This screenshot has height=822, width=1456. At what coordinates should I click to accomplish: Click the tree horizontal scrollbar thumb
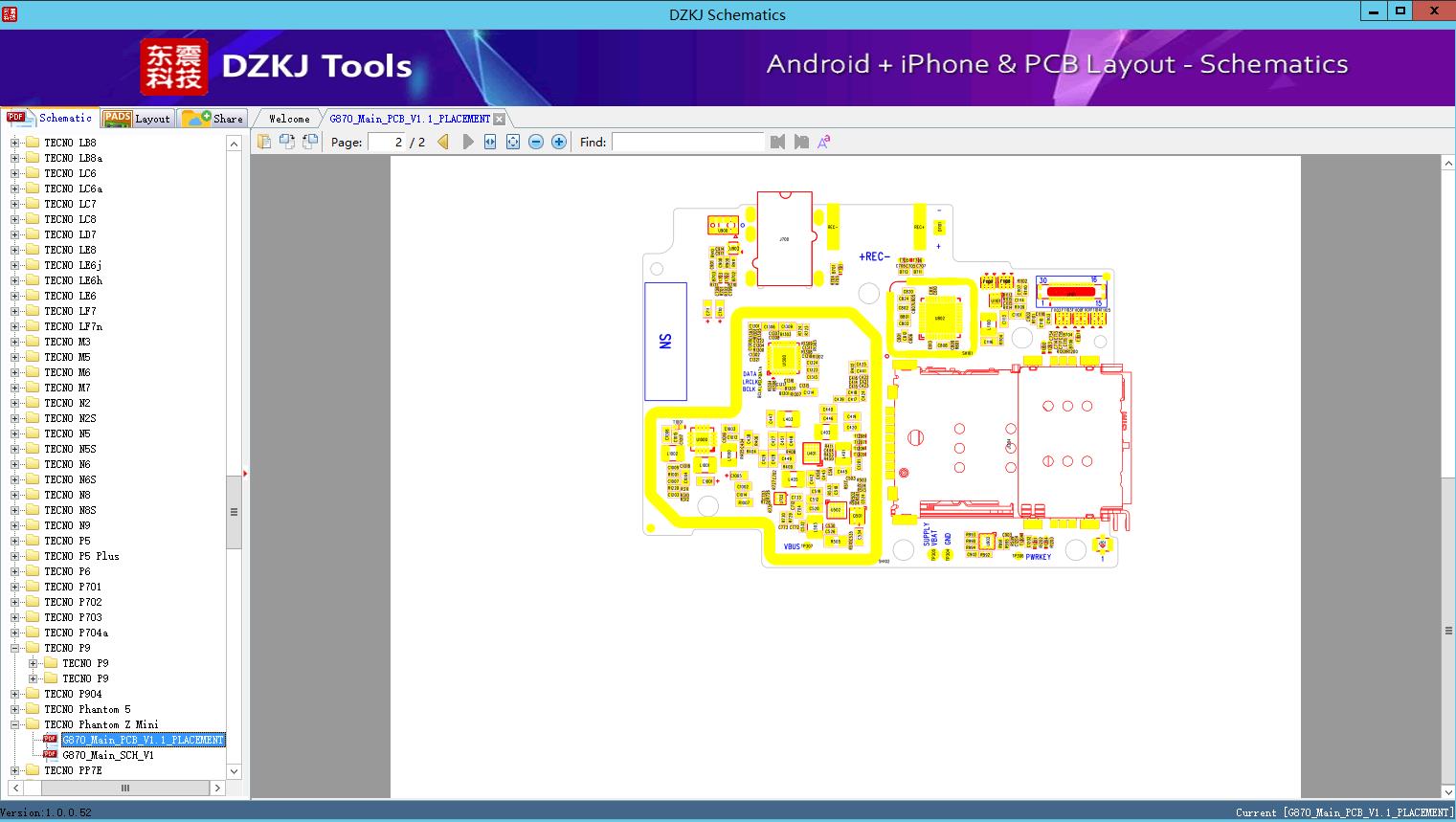124,788
